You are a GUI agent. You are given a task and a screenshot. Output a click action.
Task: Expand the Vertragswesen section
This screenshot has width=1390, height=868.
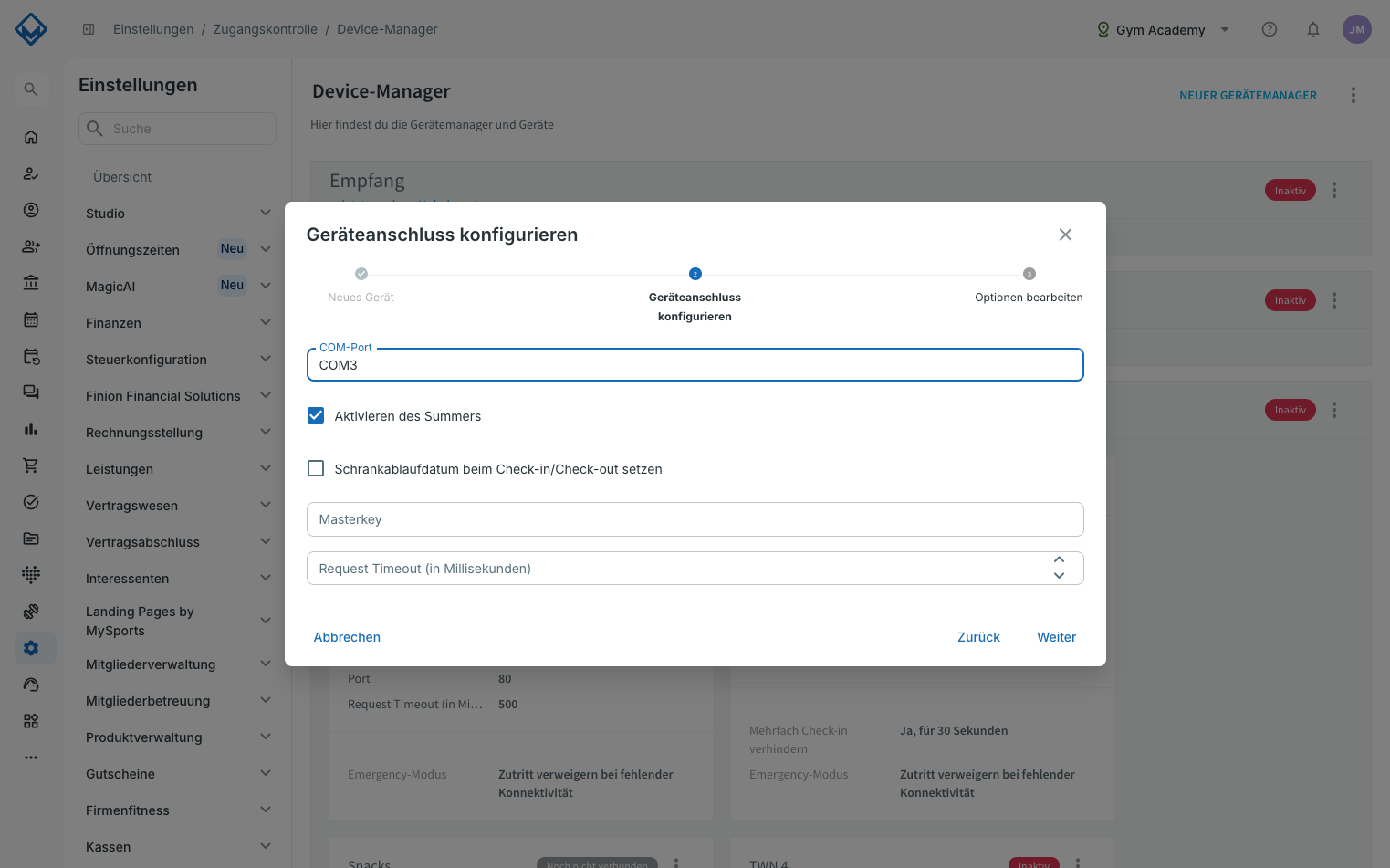pos(266,505)
